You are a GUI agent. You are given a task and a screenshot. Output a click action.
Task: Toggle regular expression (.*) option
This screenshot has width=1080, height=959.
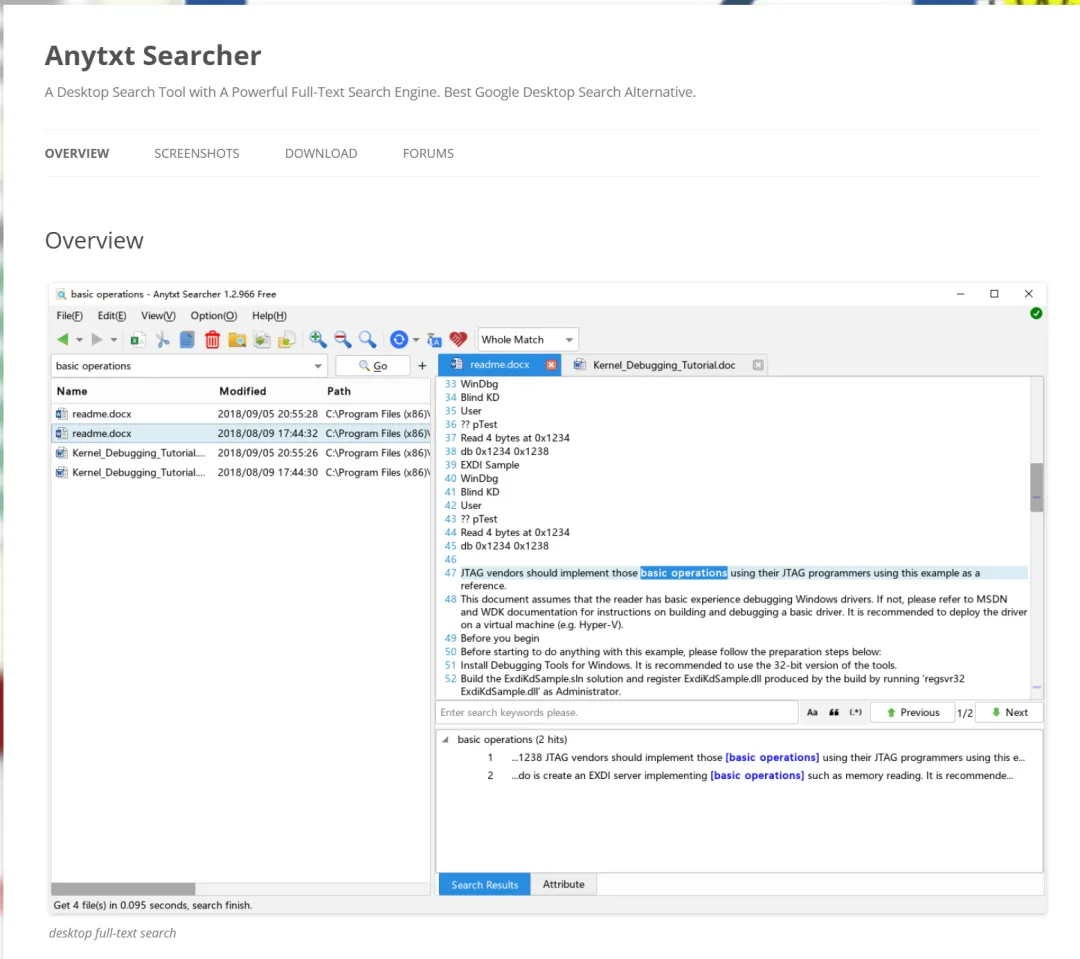(855, 712)
